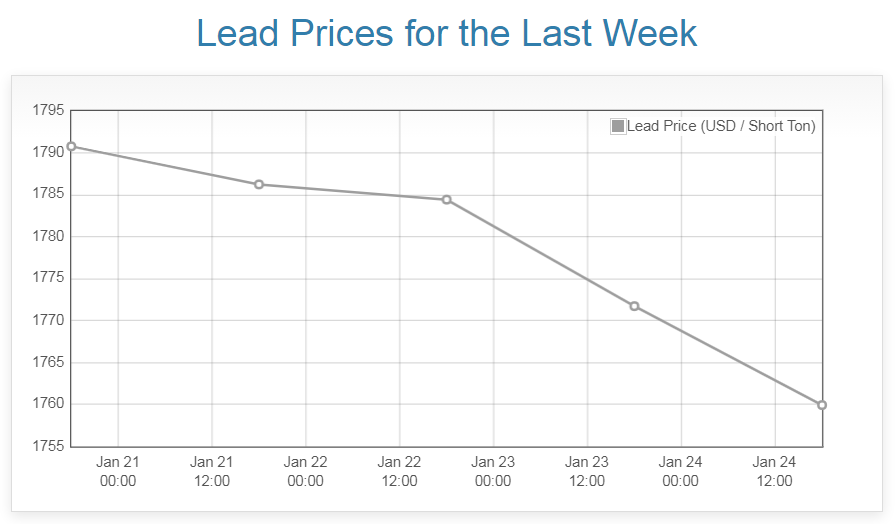Click the "Jan 21 00:00" x-axis label
This screenshot has width=896, height=524.
(x=118, y=471)
